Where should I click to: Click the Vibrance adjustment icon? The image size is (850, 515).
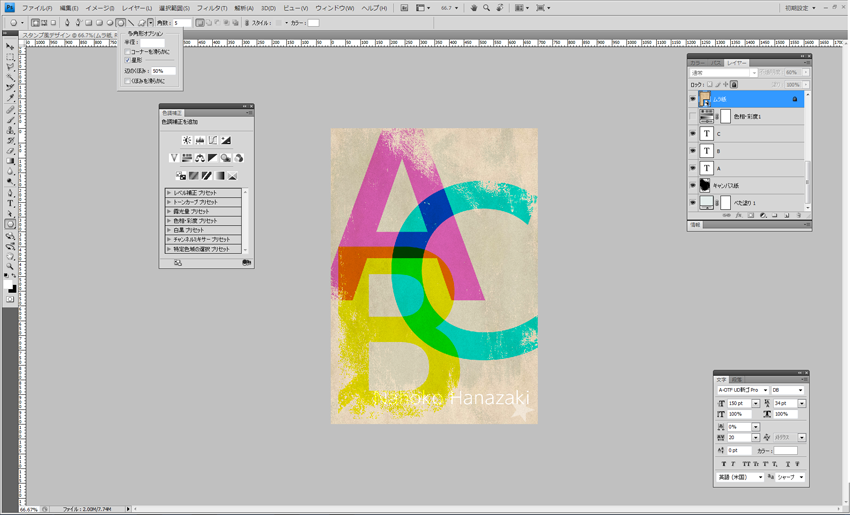coord(174,158)
